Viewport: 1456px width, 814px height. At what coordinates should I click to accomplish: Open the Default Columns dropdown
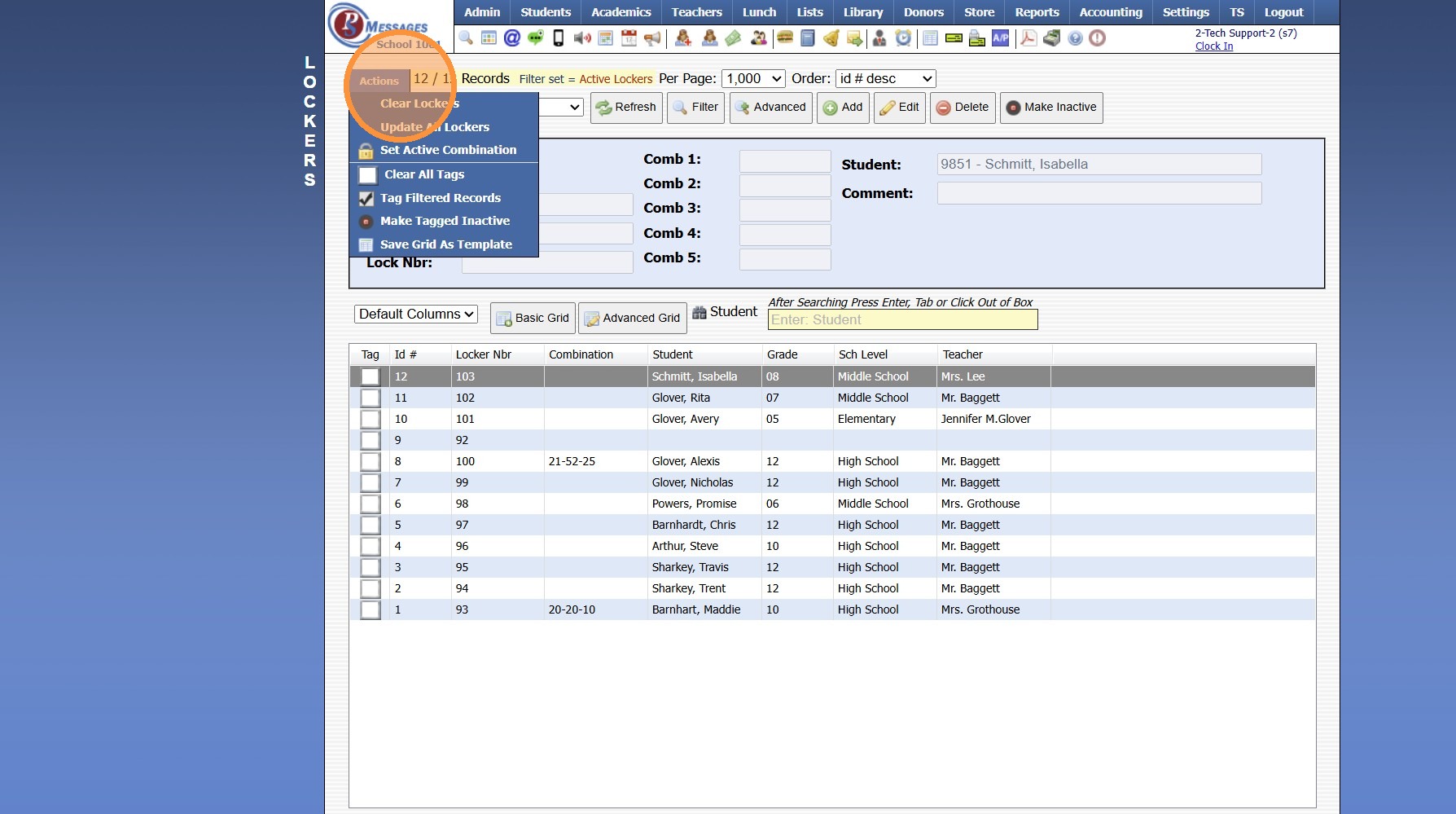click(416, 315)
